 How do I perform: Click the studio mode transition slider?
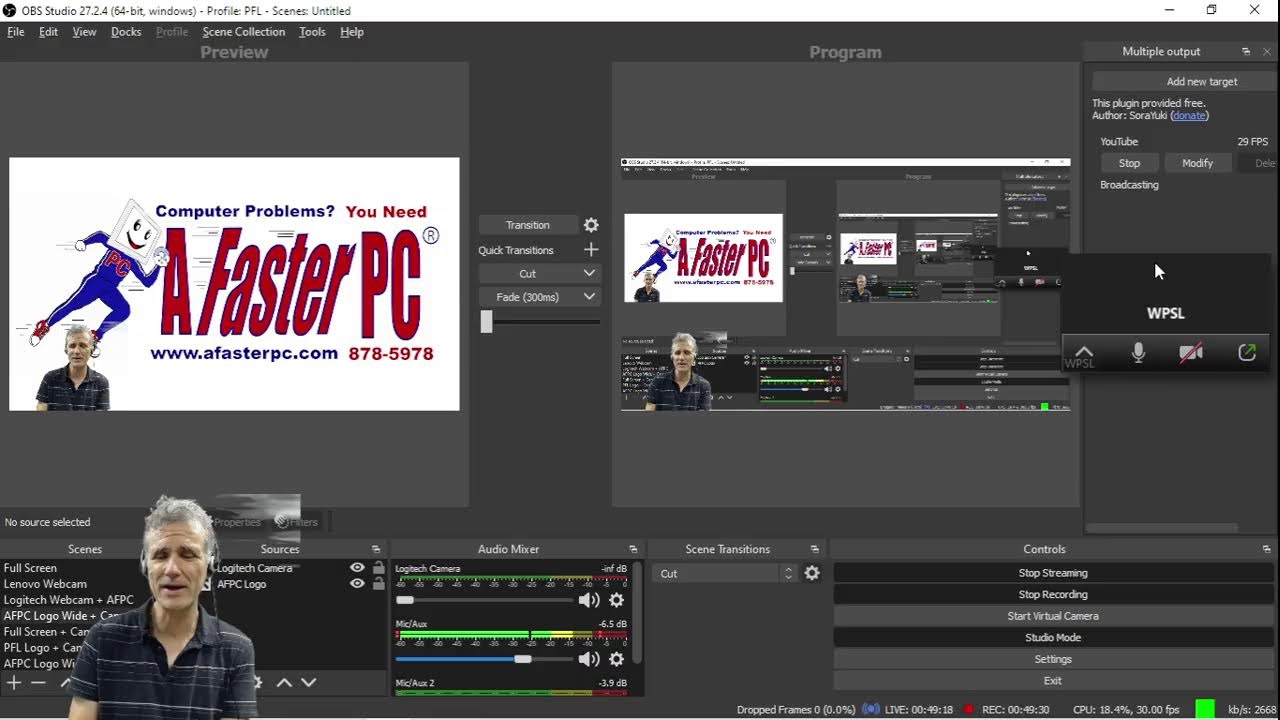pos(540,321)
